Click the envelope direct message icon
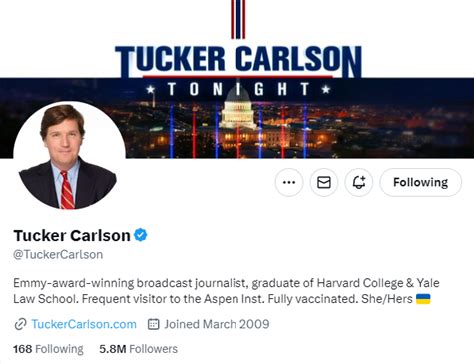 click(324, 182)
